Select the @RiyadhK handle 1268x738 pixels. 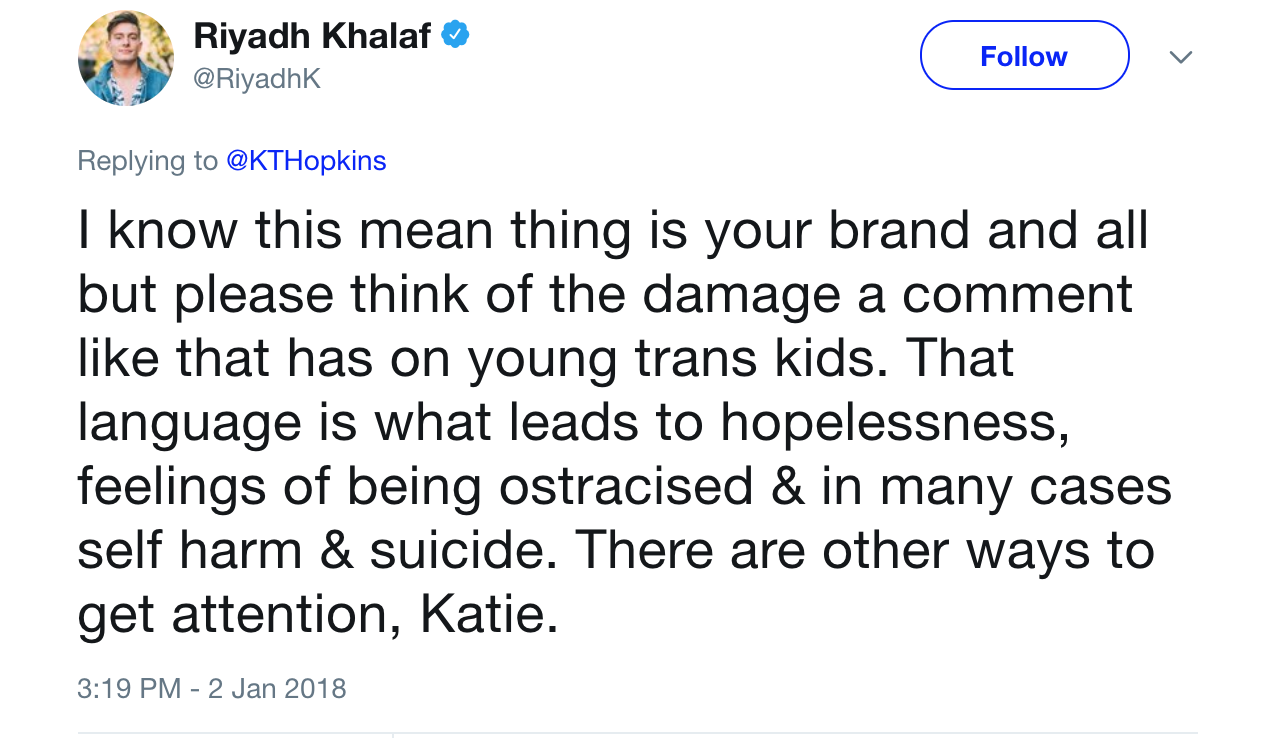(x=257, y=79)
